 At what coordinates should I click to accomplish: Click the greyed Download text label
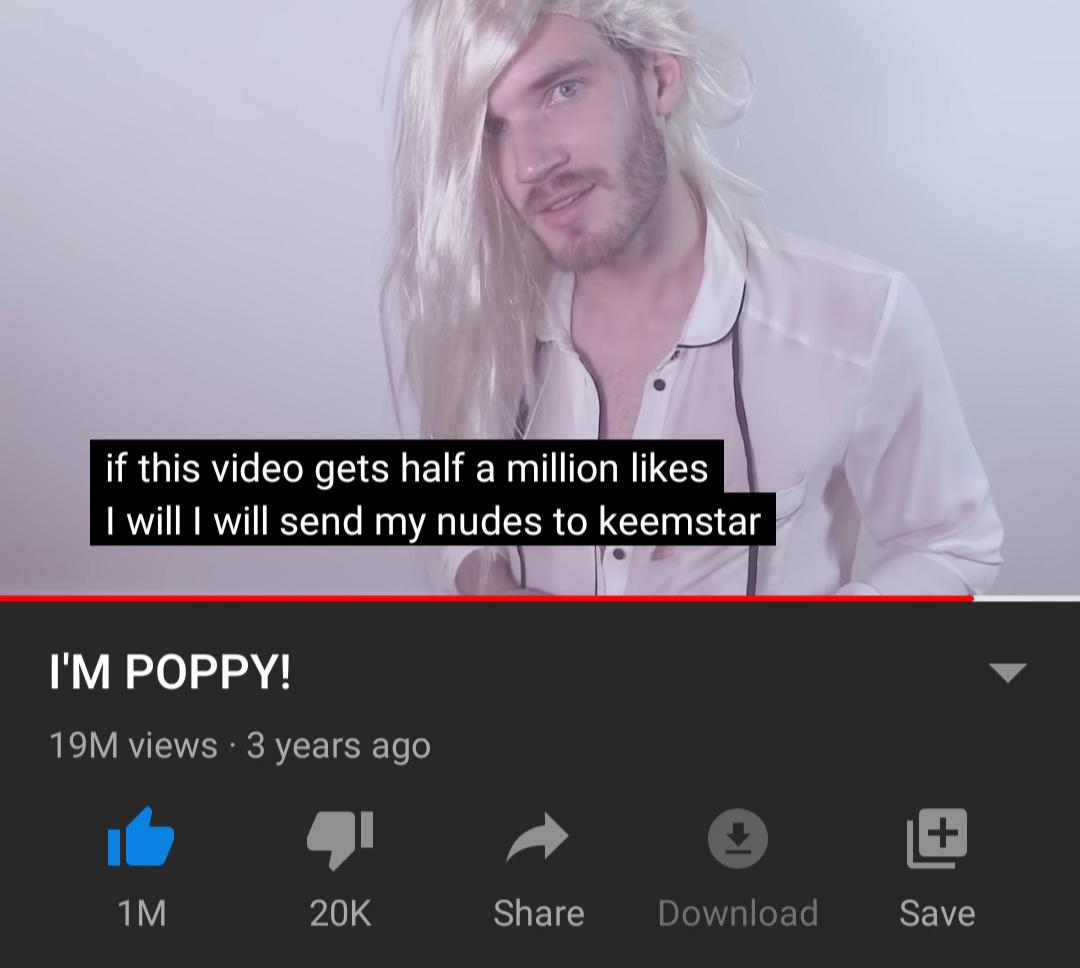pyautogui.click(x=738, y=914)
